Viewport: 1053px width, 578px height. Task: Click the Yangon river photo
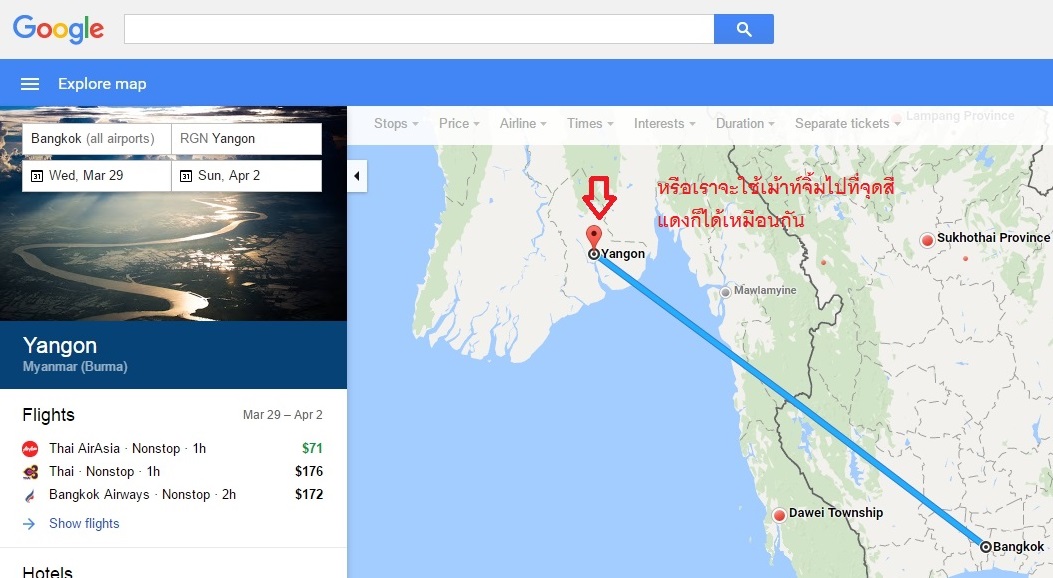click(173, 255)
